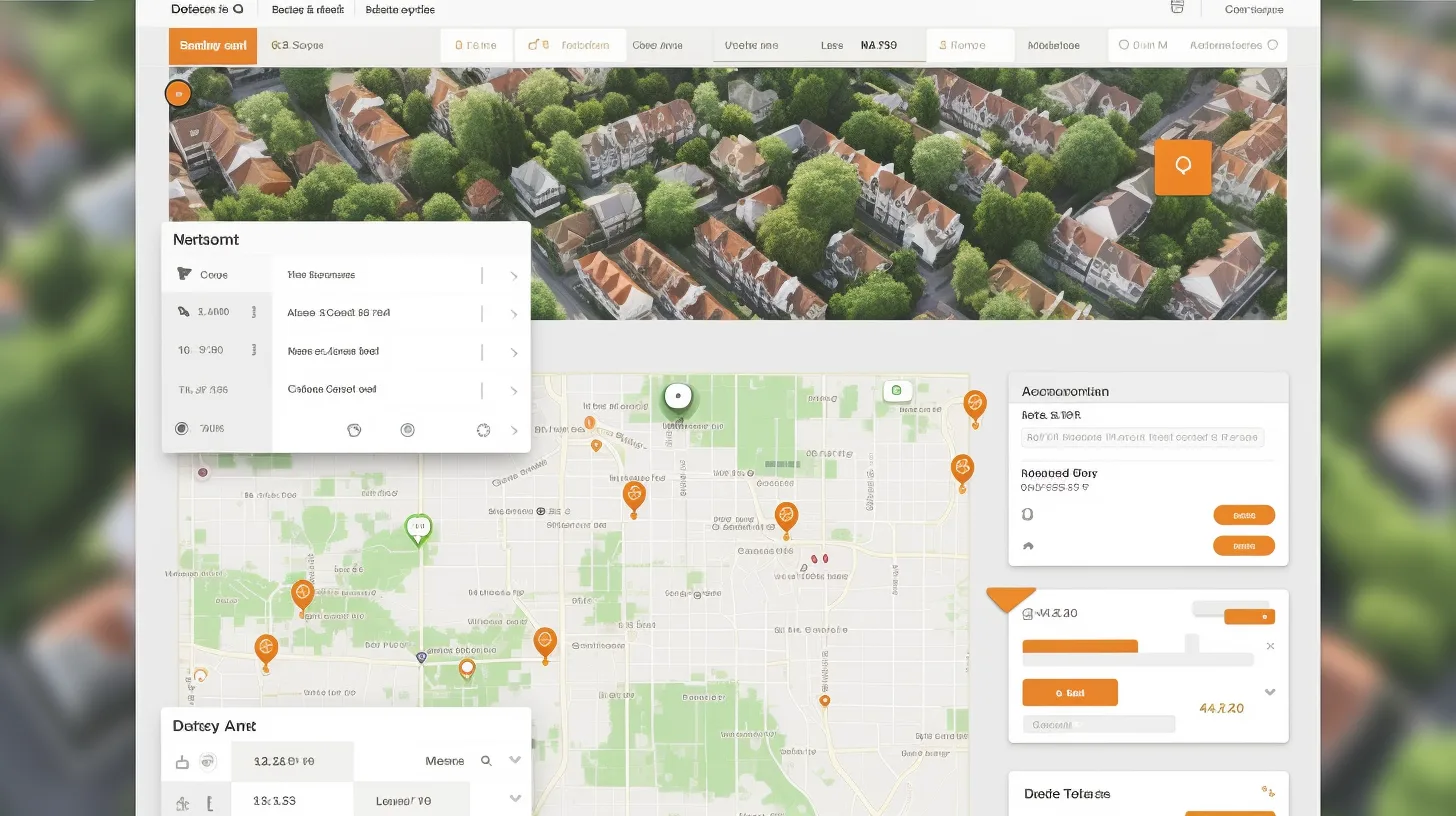Expand the first Nertsomt row using its chevron
Screen dimensions: 1456x816
[514, 276]
